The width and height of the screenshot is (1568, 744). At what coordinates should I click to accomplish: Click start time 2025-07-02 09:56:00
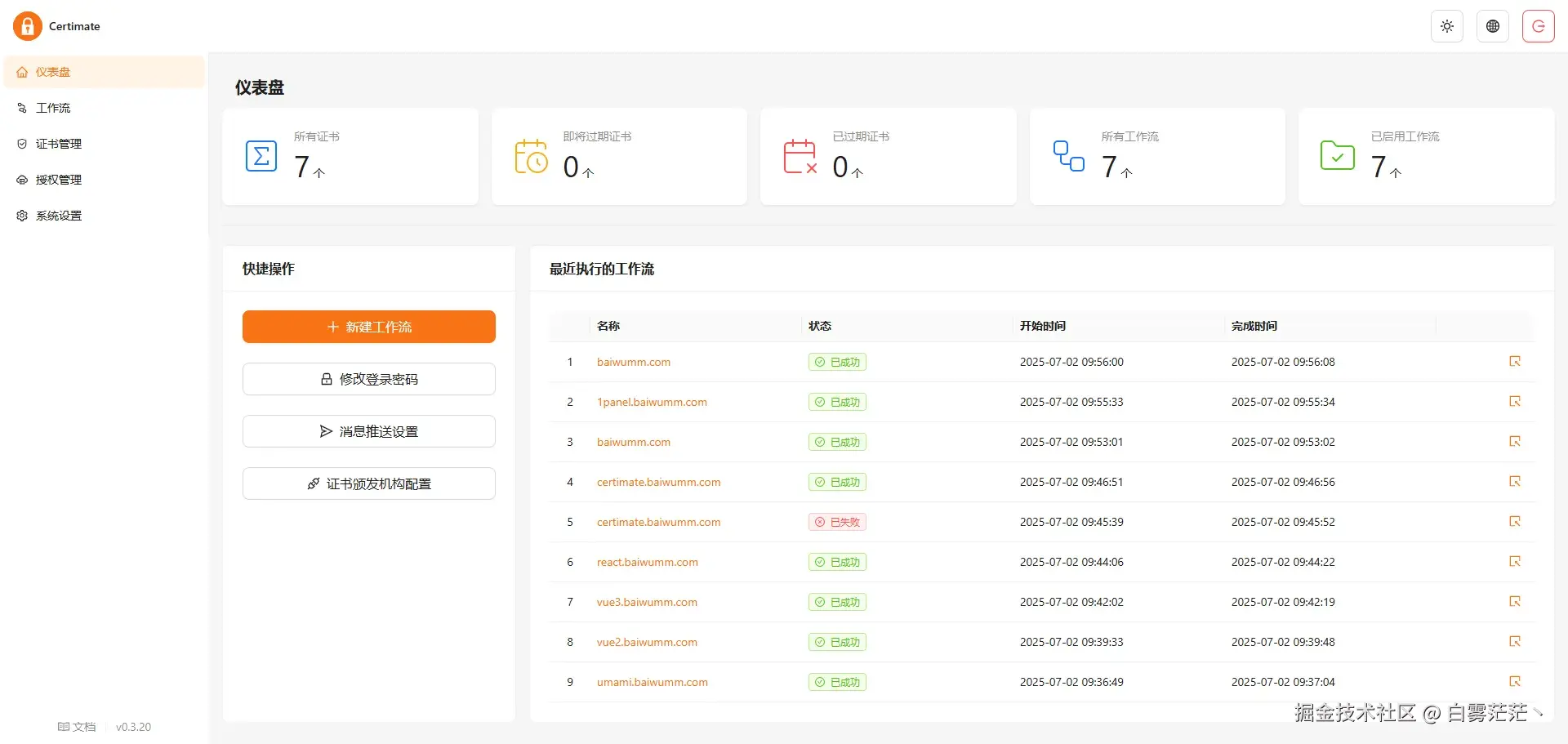[x=1071, y=362]
